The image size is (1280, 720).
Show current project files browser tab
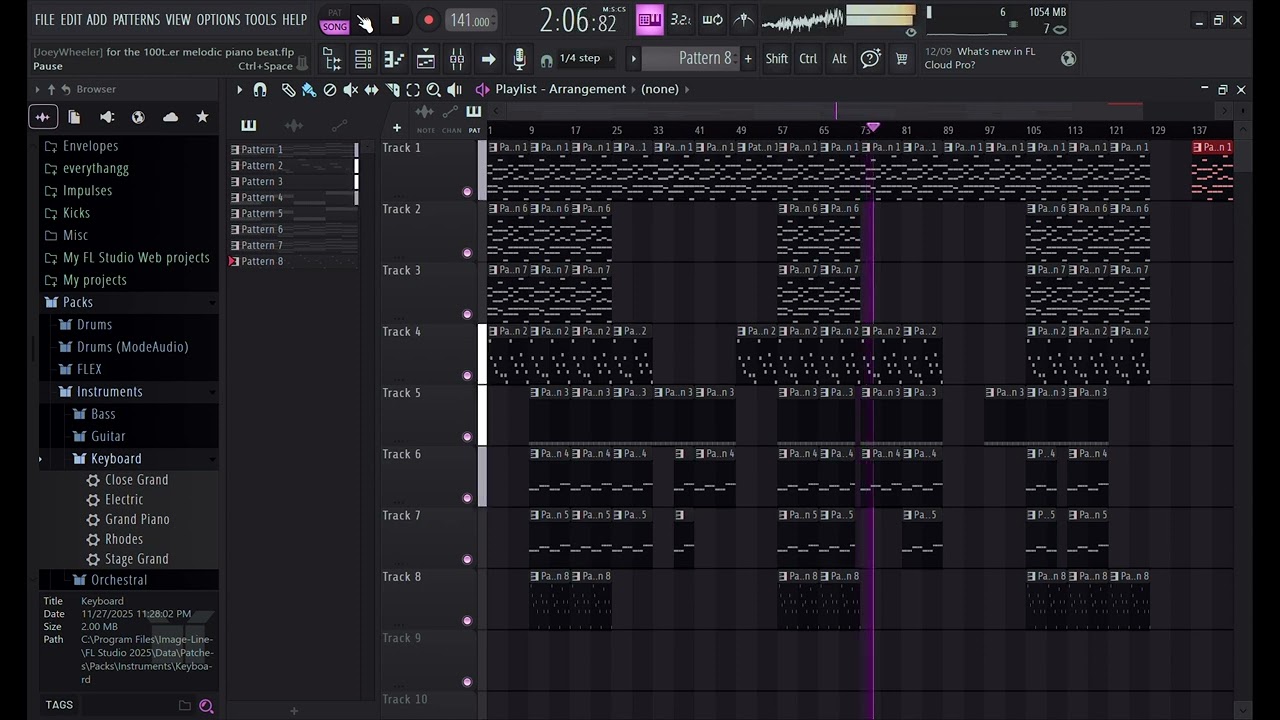point(74,117)
